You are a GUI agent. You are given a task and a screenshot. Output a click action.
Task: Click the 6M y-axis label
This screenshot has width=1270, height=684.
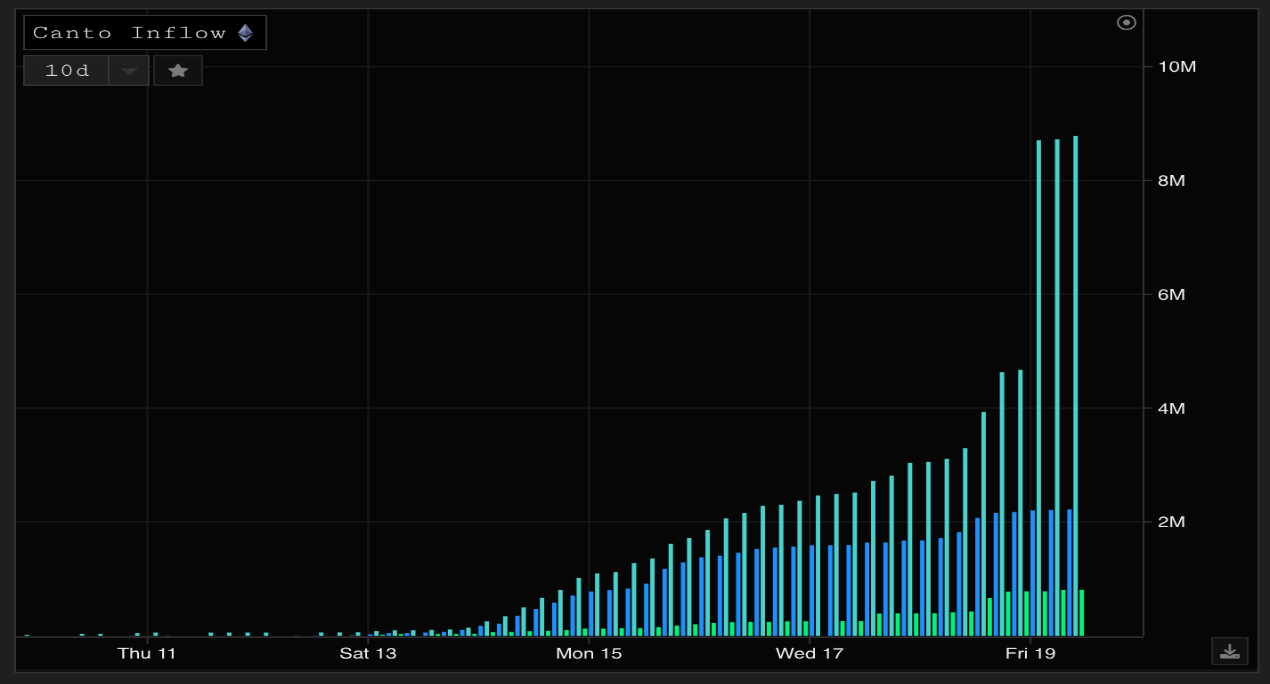[1171, 295]
